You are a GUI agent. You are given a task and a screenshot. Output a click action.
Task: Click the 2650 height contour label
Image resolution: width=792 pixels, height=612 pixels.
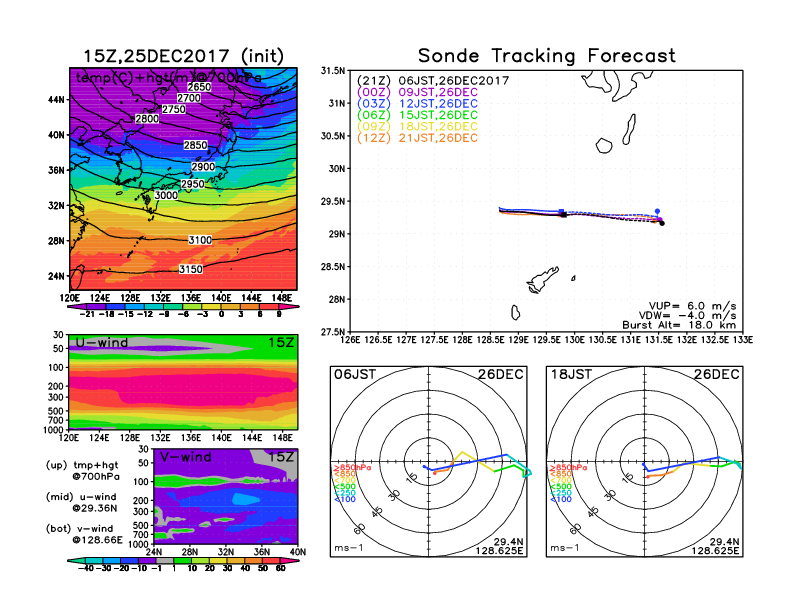[x=199, y=87]
